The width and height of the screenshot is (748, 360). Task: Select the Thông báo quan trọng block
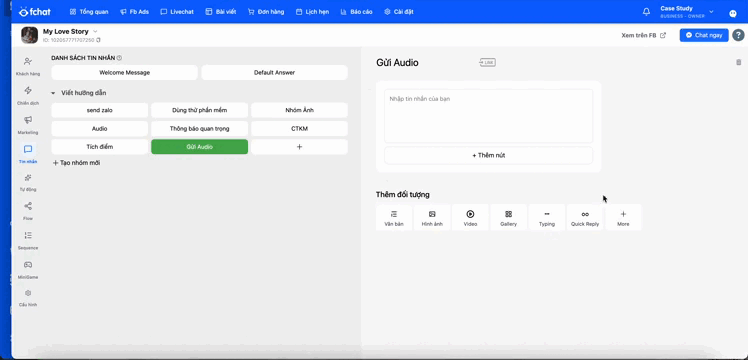pyautogui.click(x=199, y=129)
